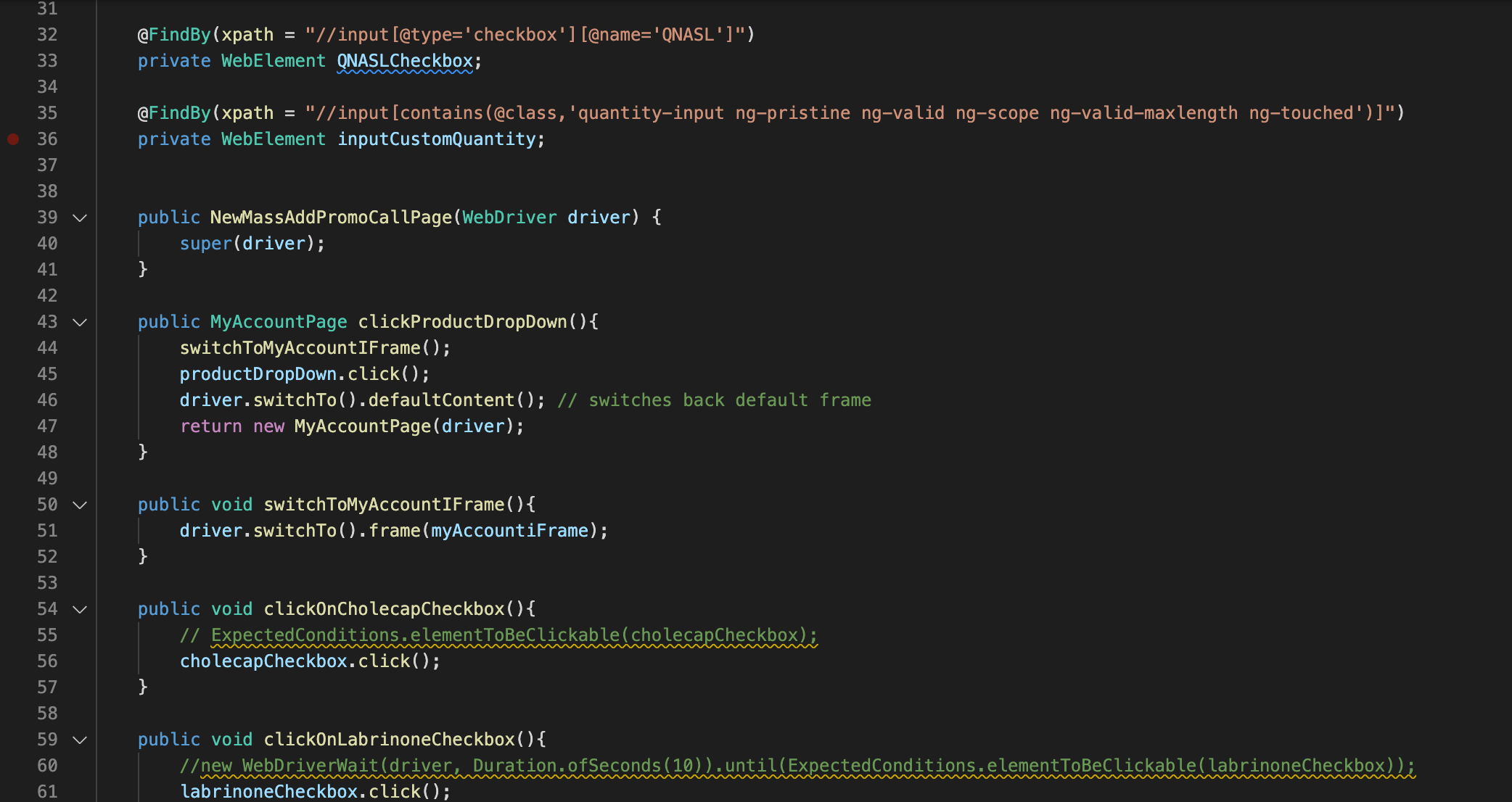Click the driver.switchTo().defaultContent() call

point(362,400)
